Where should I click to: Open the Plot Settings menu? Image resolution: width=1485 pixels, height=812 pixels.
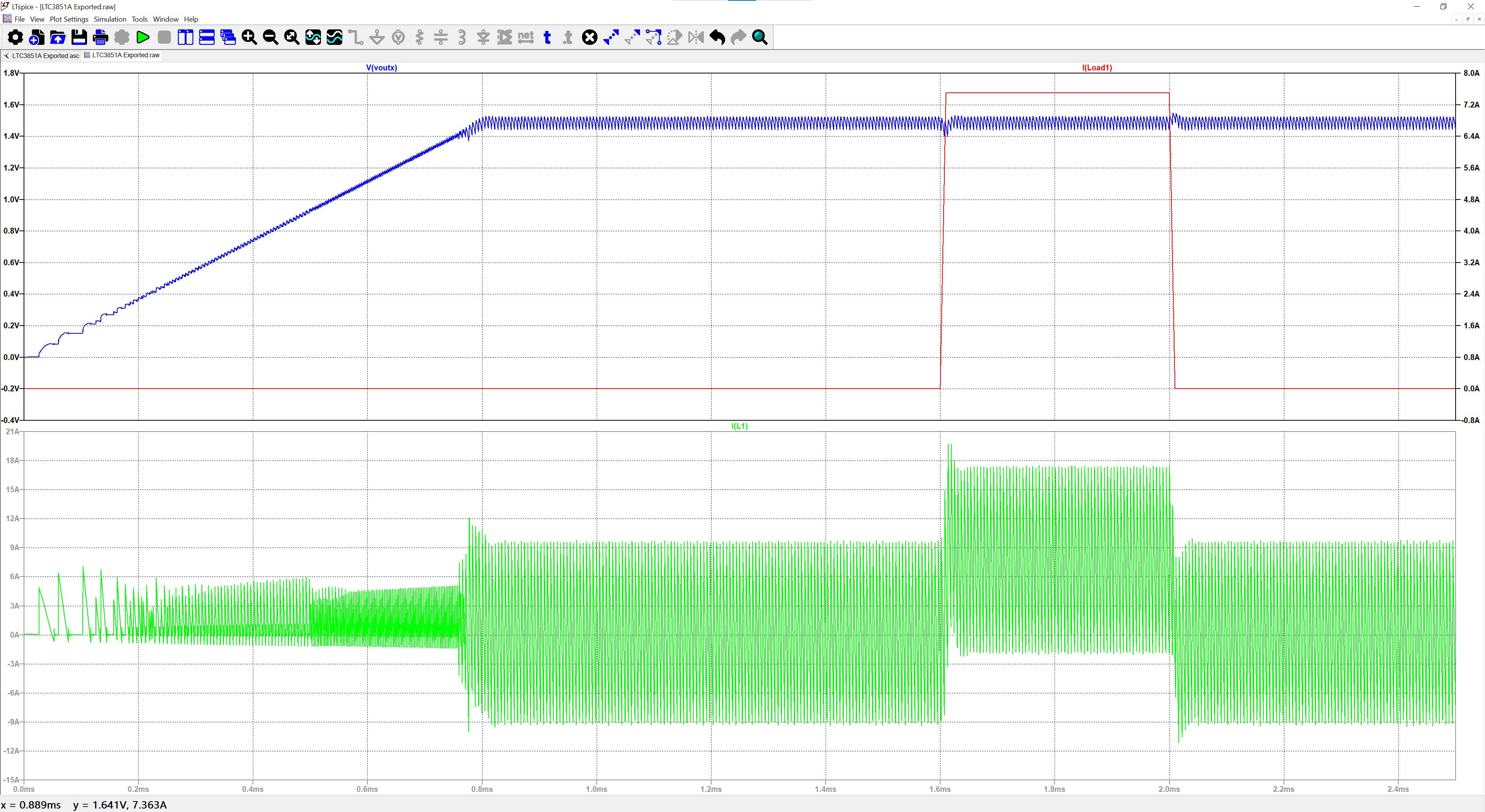[x=68, y=19]
